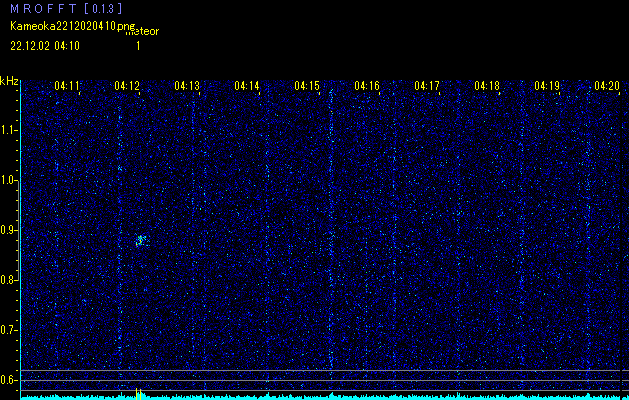Click the 04:13 time axis label
Viewport: 629px width, 400px height.
click(x=187, y=86)
